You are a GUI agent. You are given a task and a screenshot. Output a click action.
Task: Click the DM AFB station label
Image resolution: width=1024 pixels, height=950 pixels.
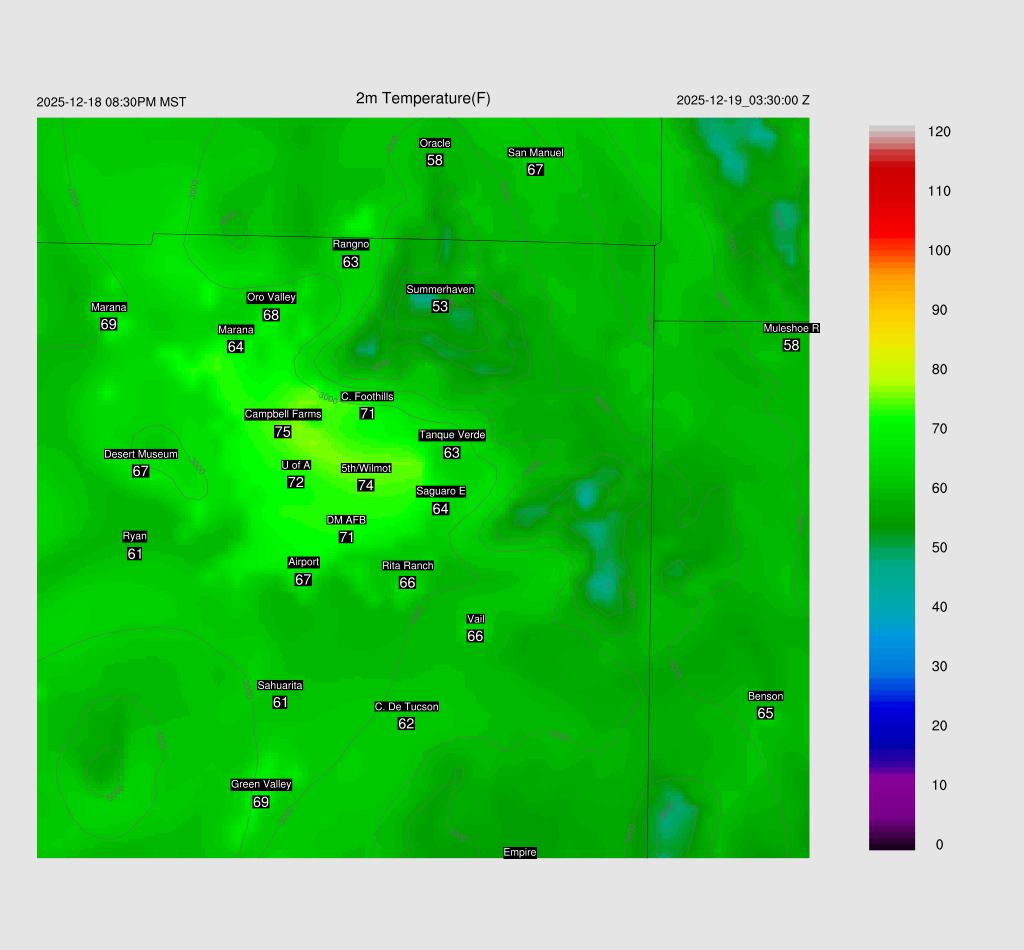tap(346, 520)
